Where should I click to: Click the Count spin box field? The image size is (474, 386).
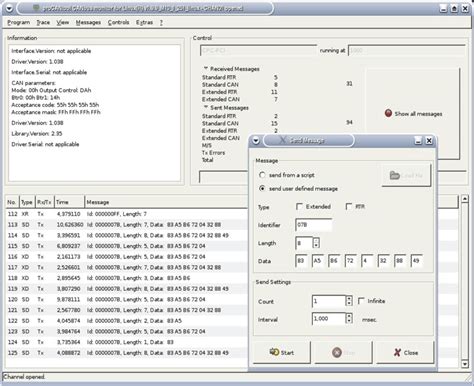[329, 301]
